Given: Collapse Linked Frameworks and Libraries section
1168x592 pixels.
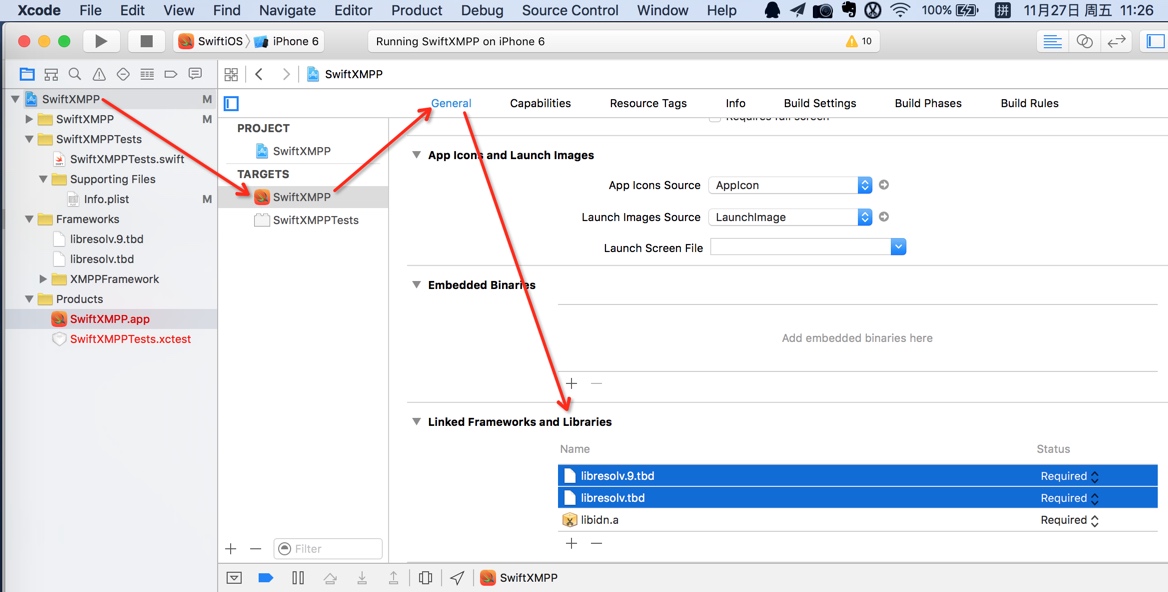Looking at the screenshot, I should point(416,421).
